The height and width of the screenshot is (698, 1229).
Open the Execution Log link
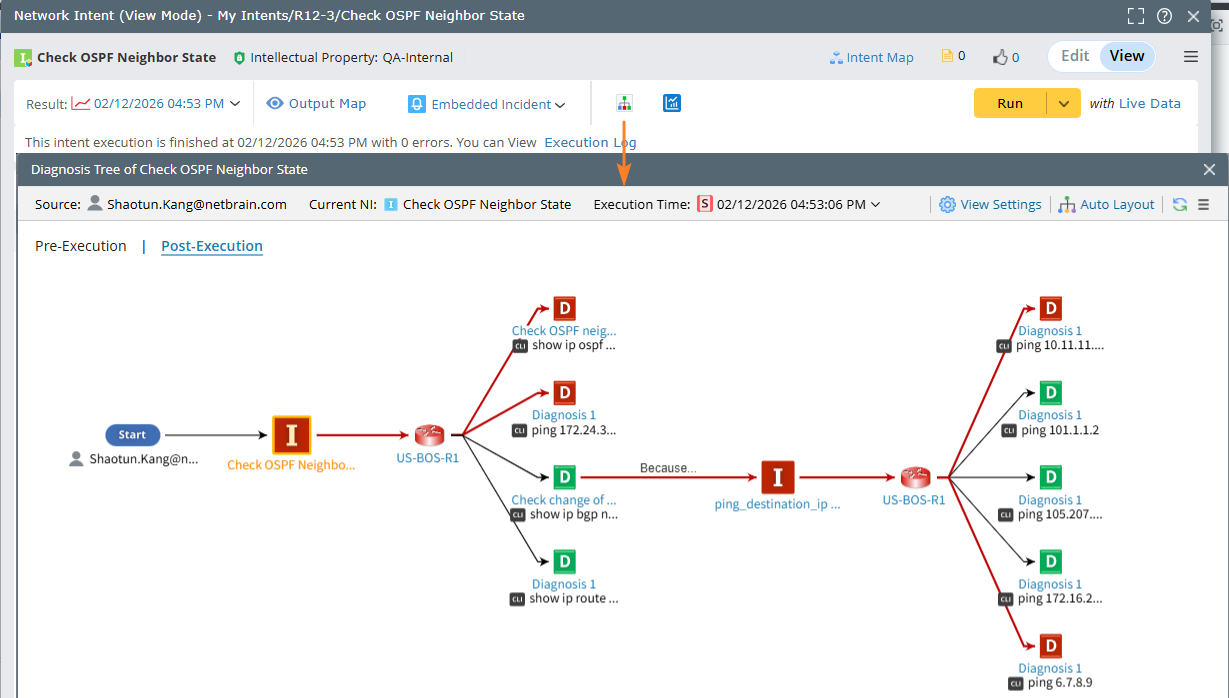(x=590, y=142)
